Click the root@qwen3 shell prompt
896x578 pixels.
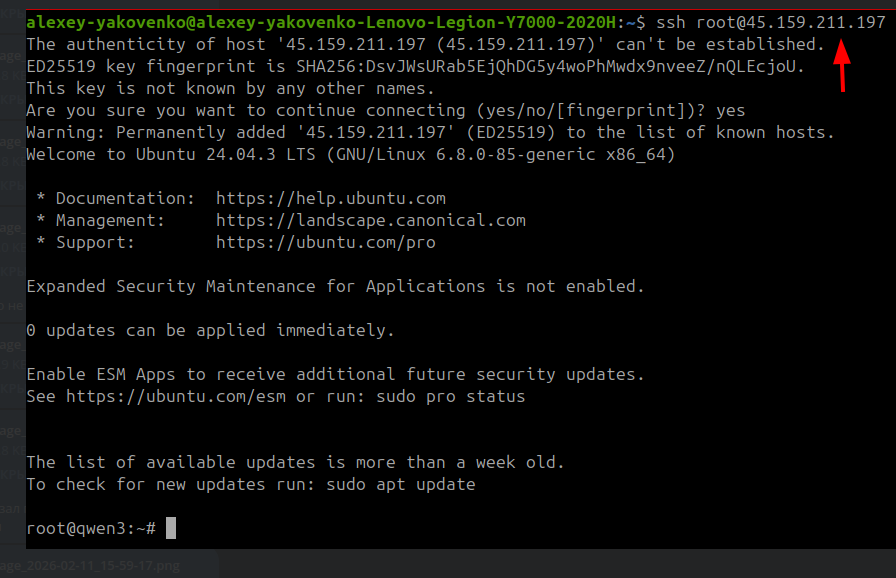tap(90, 528)
